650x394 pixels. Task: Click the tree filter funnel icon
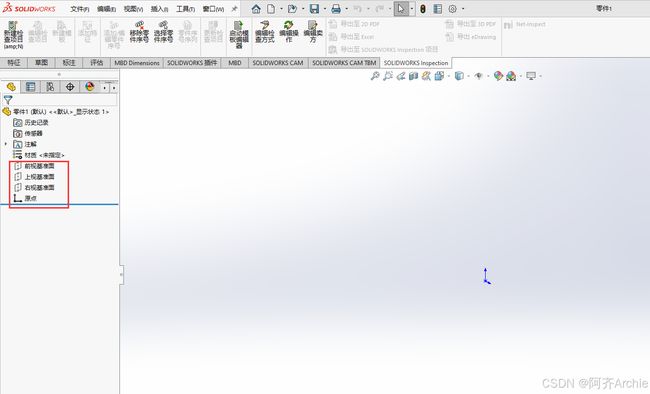click(x=8, y=100)
